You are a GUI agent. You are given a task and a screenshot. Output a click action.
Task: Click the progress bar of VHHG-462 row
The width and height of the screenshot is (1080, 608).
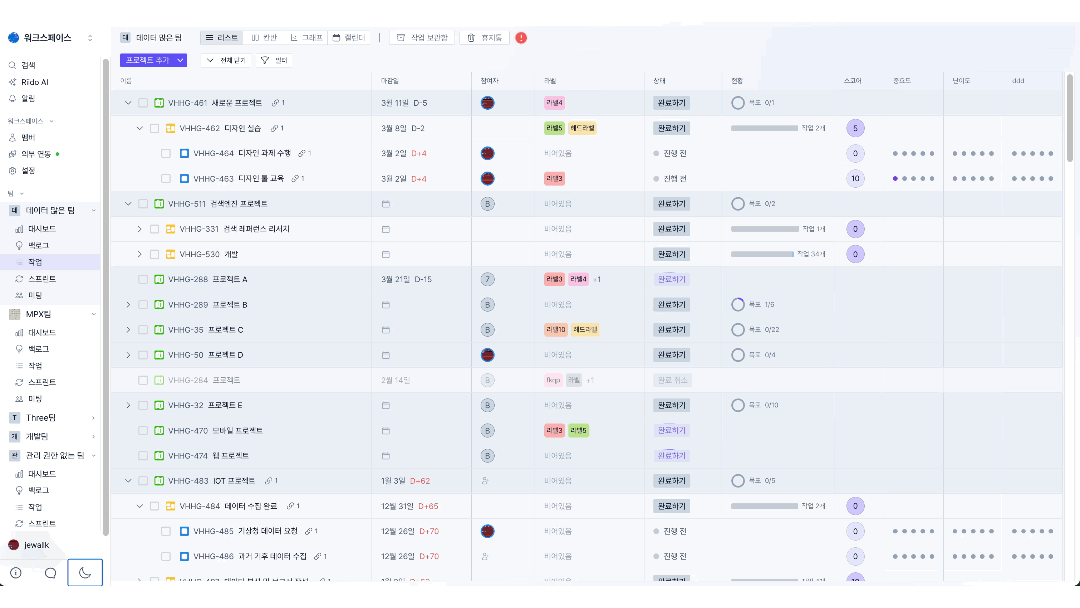(764, 128)
